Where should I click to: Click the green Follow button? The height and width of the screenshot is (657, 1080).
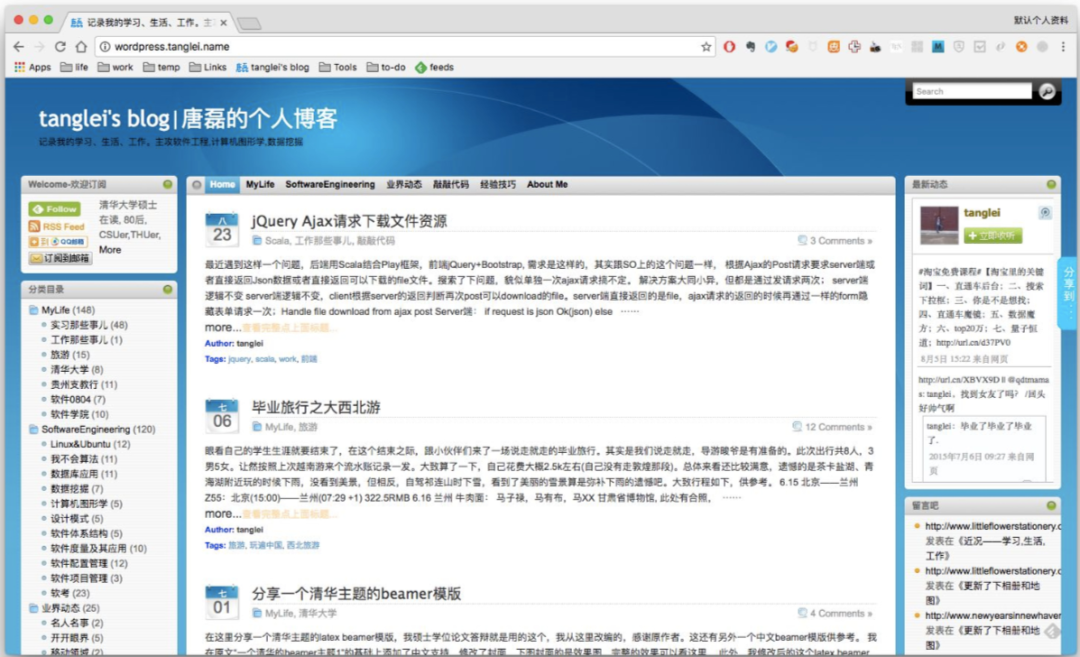point(54,209)
